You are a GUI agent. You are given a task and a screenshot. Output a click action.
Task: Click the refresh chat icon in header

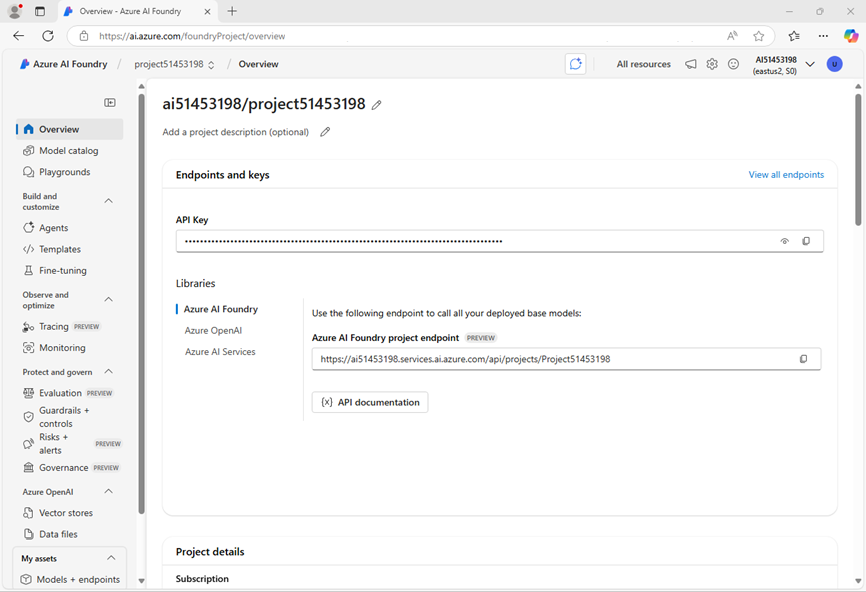[575, 64]
